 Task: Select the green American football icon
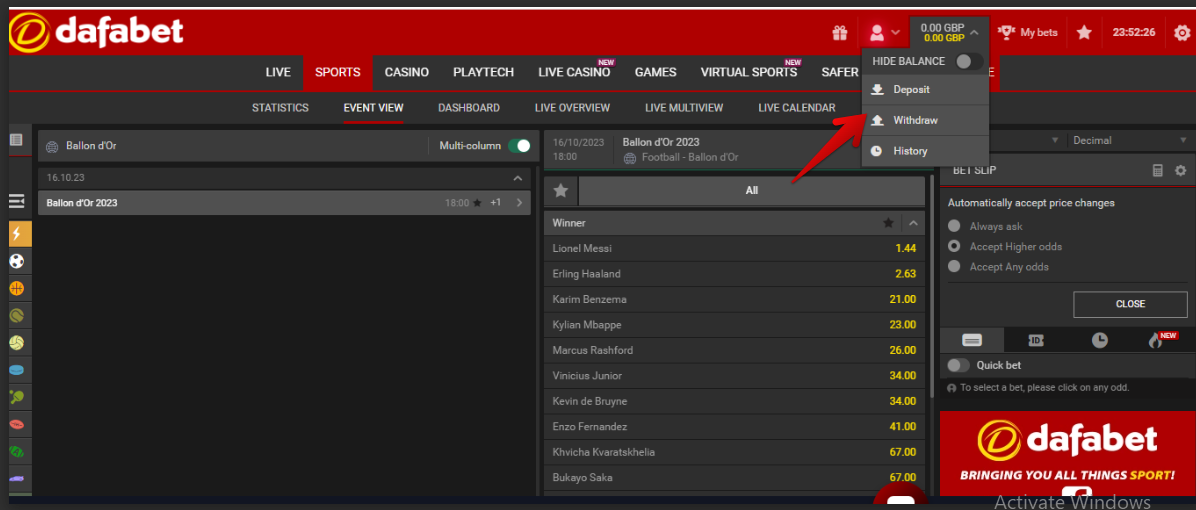click(17, 451)
